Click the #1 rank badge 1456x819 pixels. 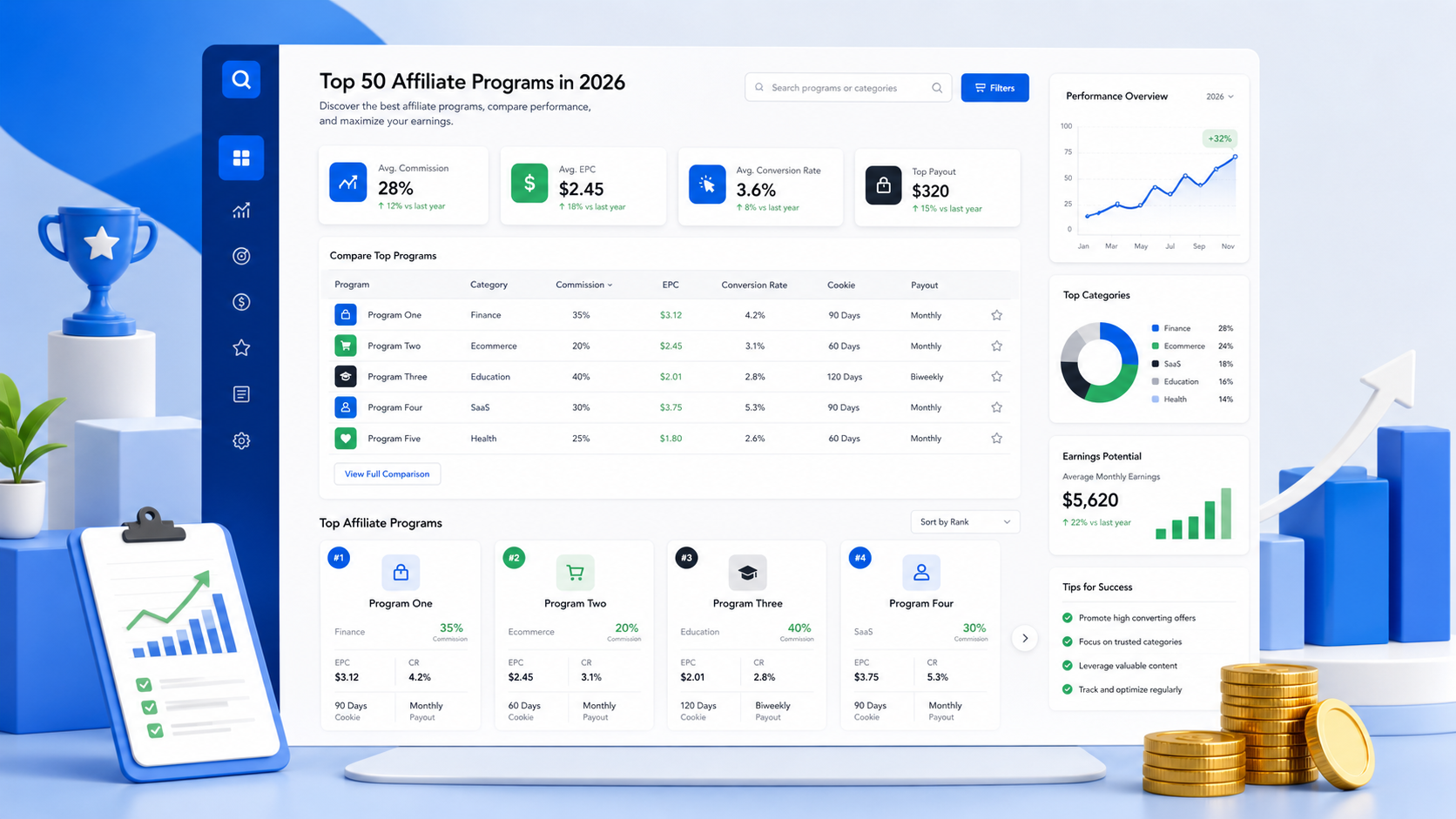[339, 557]
